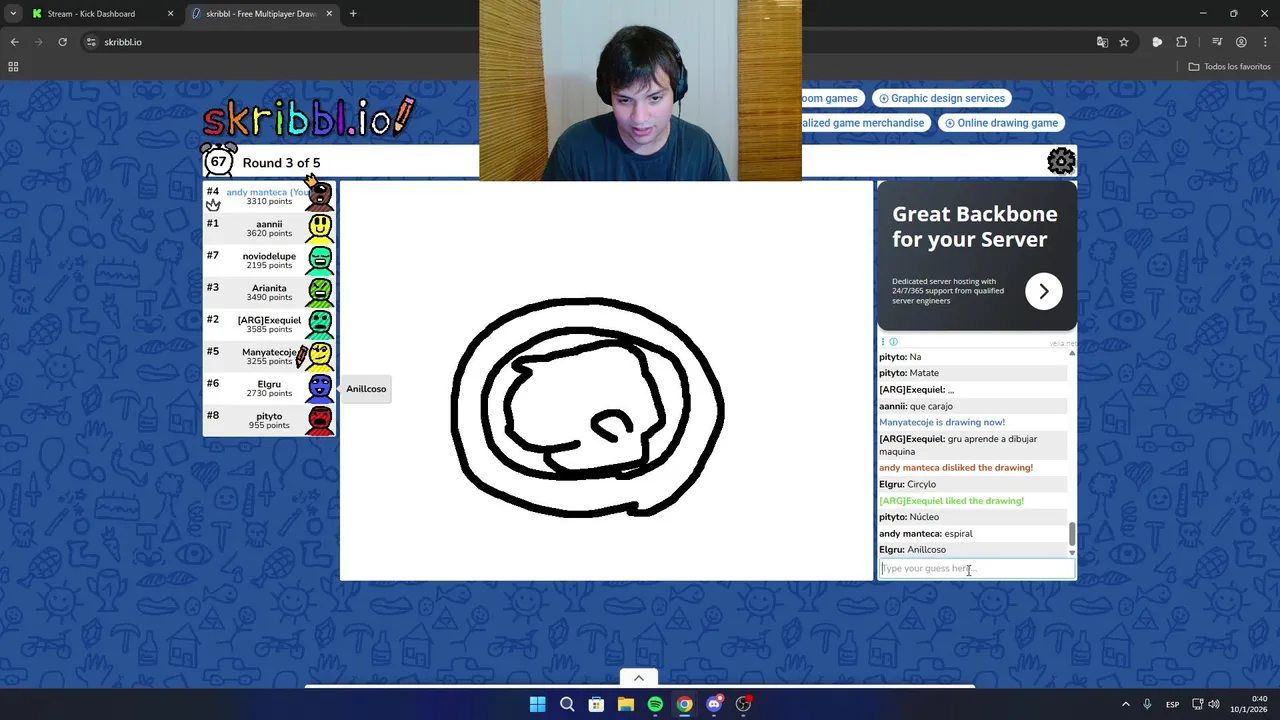This screenshot has height=720, width=1280.
Task: Open the Windows Start menu
Action: [x=537, y=704]
